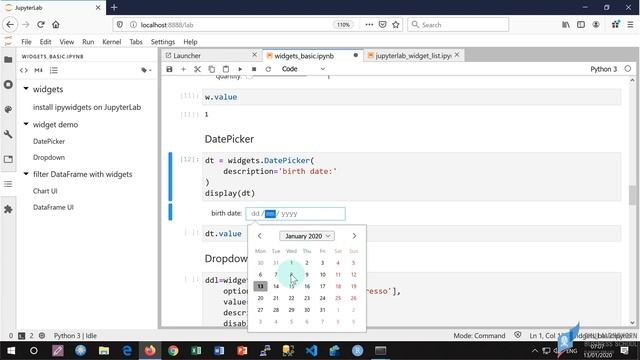Collapse filter DataFrame with widgets section
Screen dimensions: 640x360
coord(26,174)
